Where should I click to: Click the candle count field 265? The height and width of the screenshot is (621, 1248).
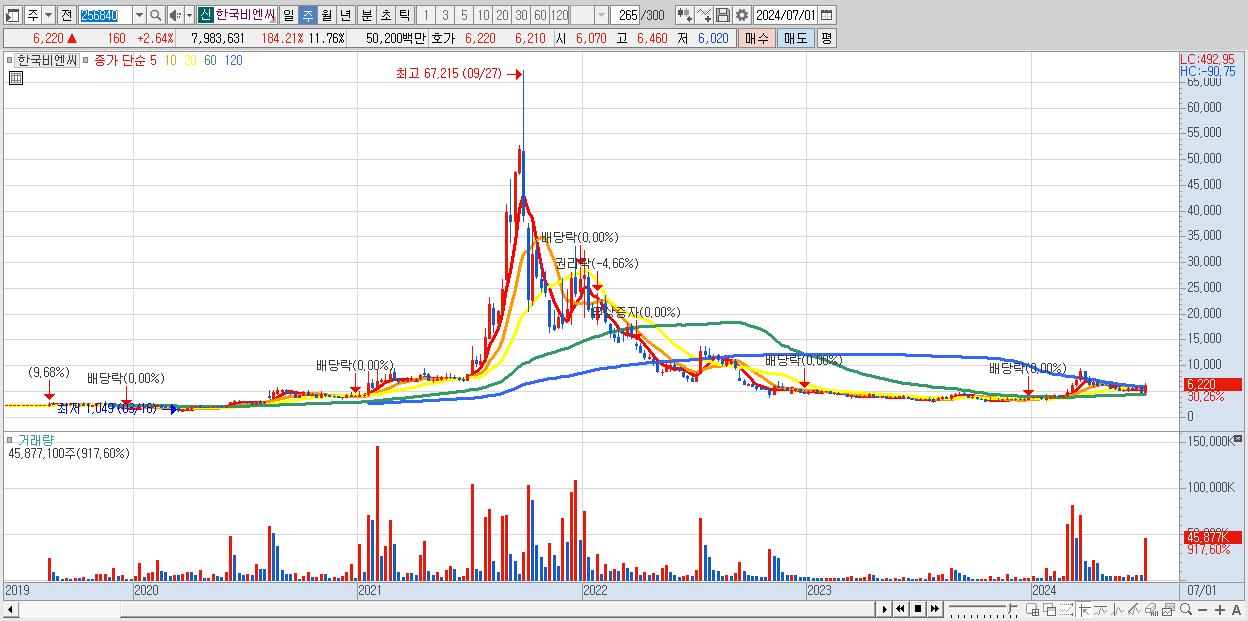pyautogui.click(x=626, y=15)
